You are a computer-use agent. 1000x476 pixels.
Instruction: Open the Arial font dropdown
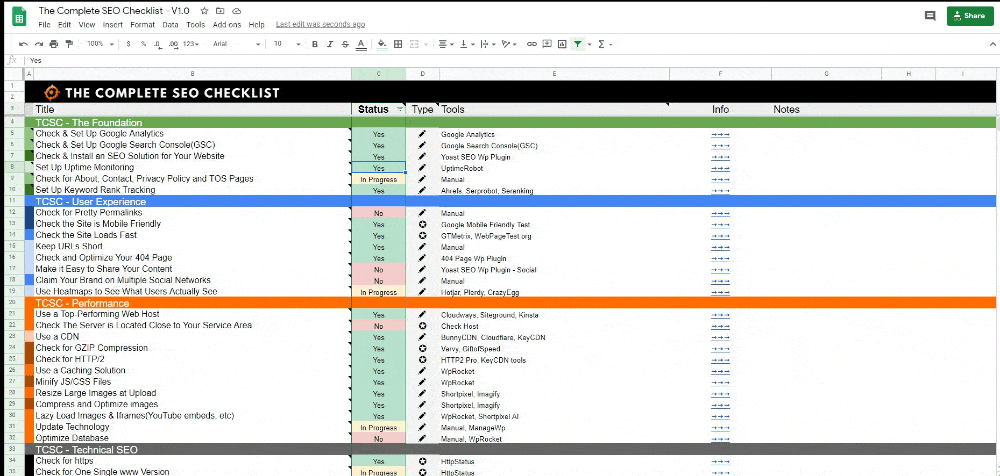click(x=237, y=44)
